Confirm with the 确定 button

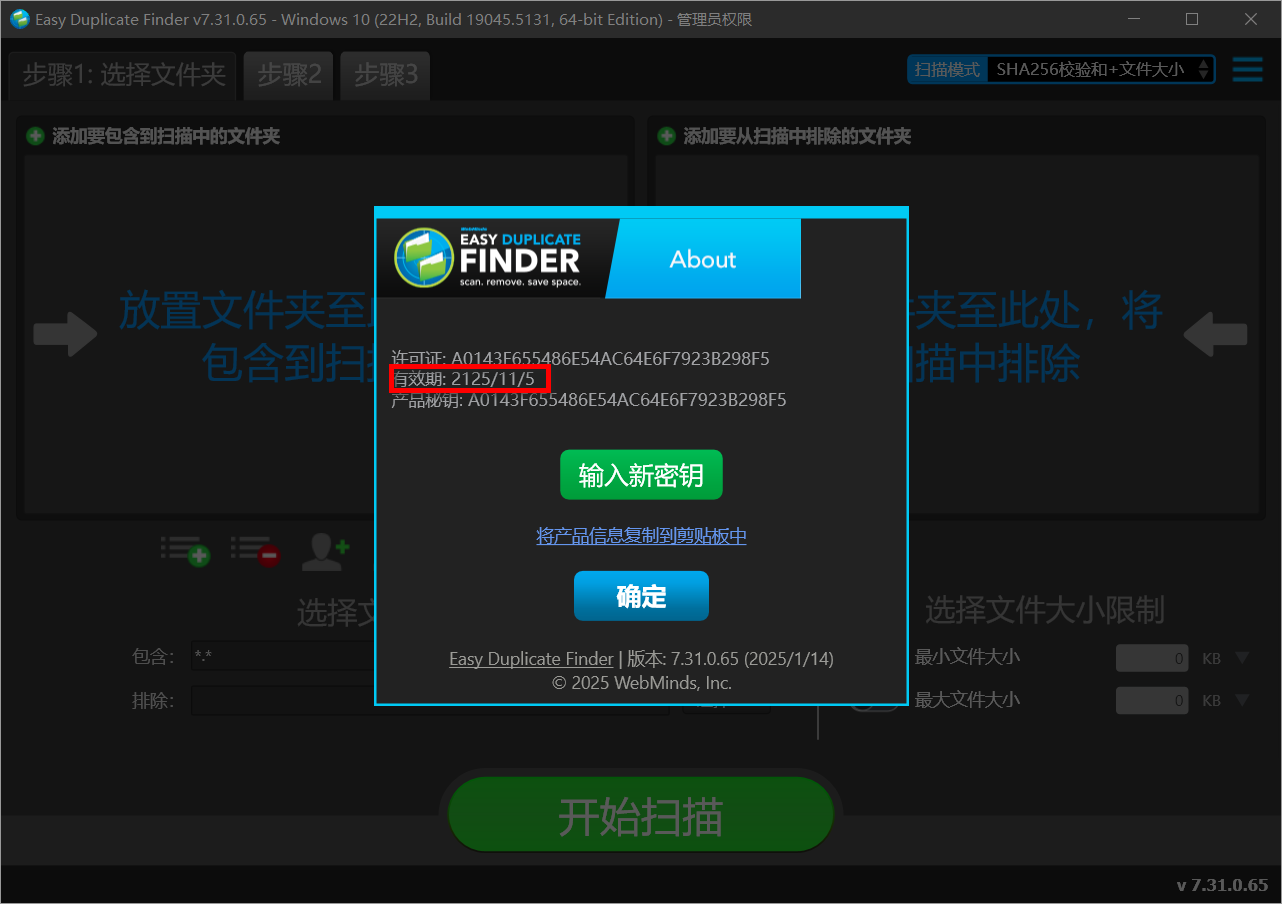point(641,595)
